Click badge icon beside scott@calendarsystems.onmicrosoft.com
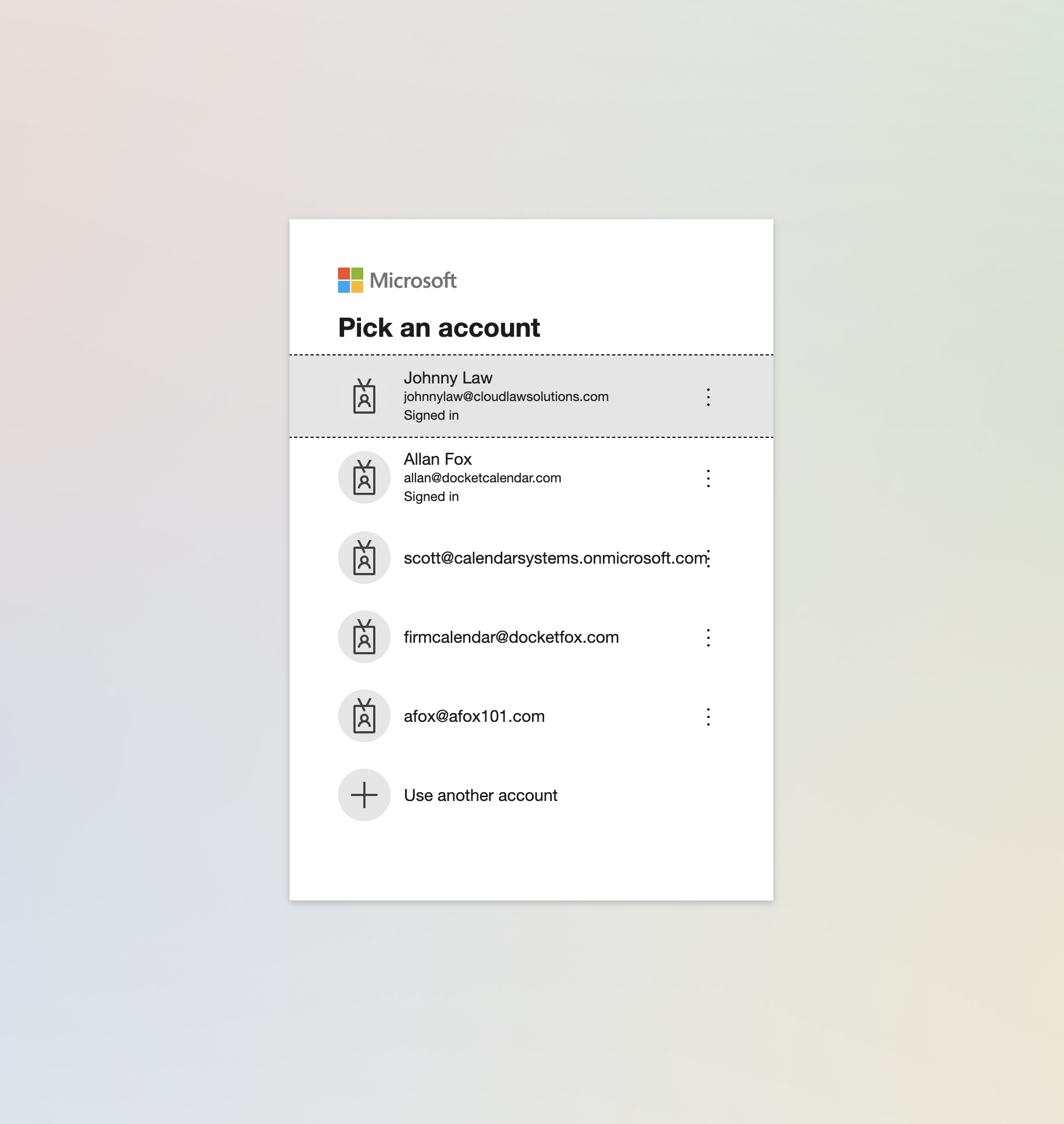The height and width of the screenshot is (1124, 1064). (x=364, y=557)
